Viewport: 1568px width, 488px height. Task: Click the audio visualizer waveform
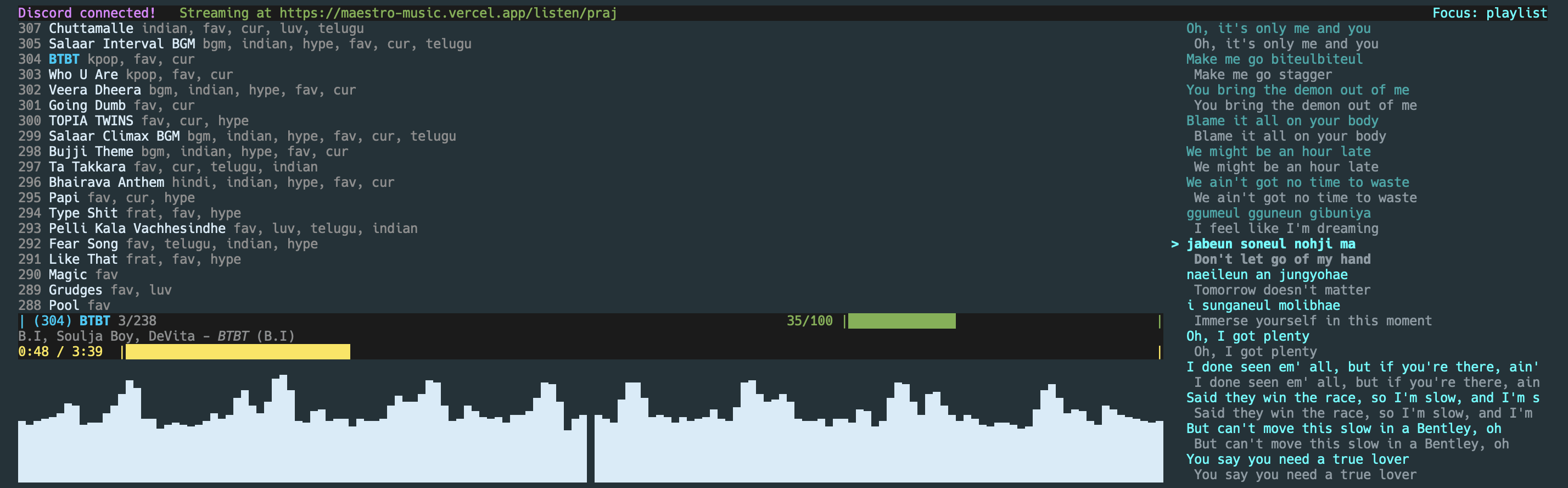tap(589, 432)
